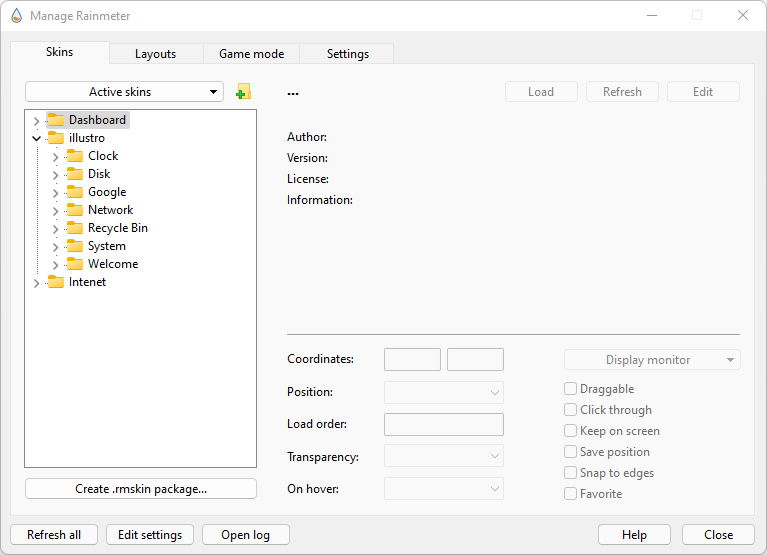
Task: Open the Display monitor dropdown
Action: tap(652, 360)
